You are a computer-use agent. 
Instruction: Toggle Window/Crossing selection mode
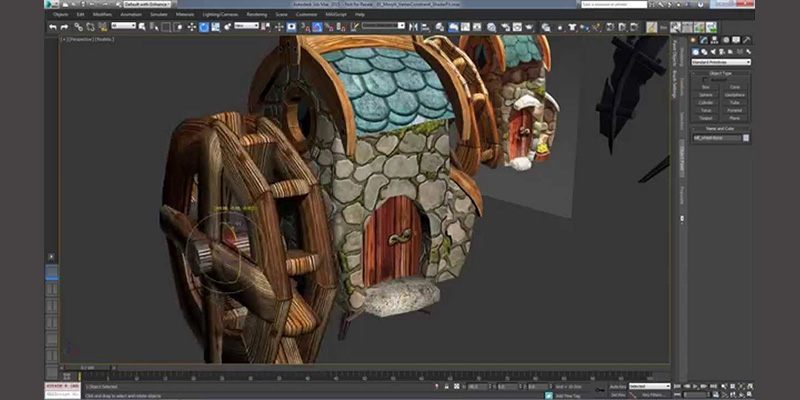178,27
